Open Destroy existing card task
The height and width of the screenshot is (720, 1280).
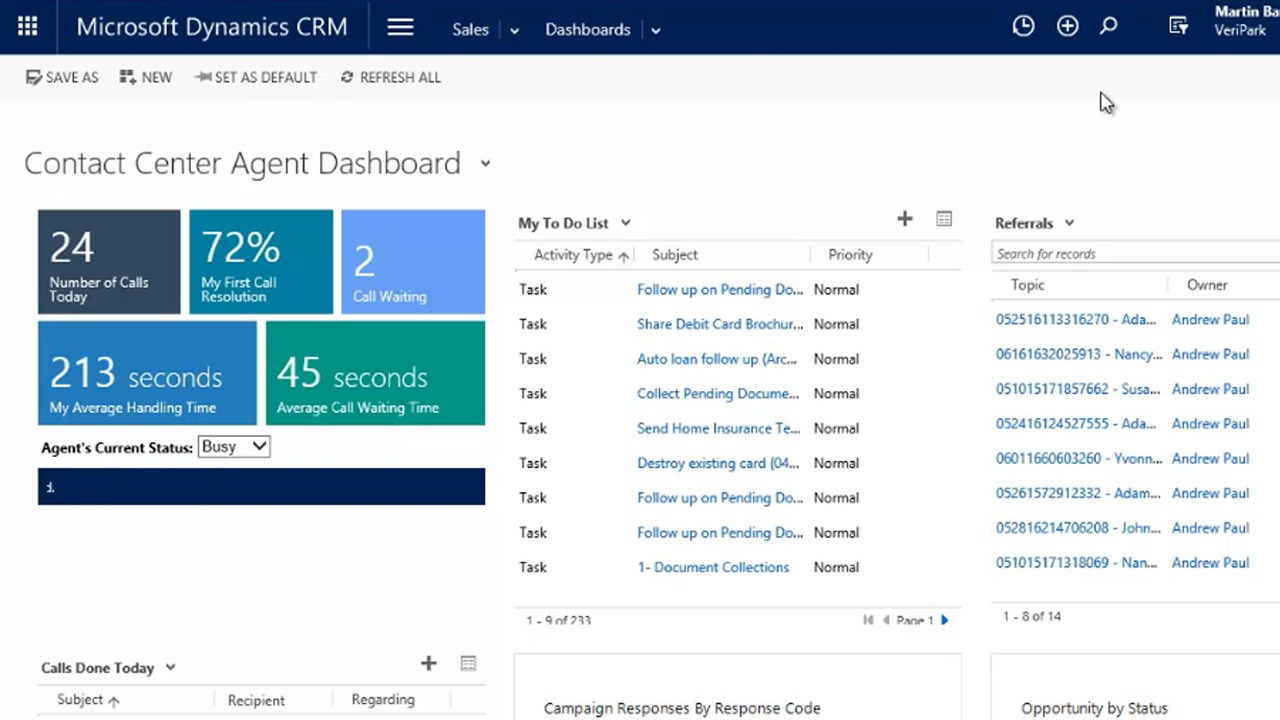pos(716,463)
